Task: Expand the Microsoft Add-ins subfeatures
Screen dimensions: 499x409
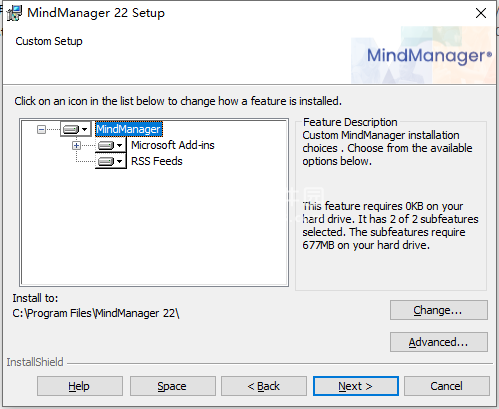Action: 76,145
